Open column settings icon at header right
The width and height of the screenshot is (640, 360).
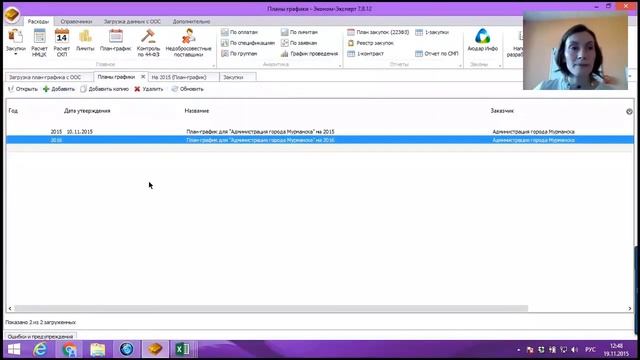(x=629, y=111)
